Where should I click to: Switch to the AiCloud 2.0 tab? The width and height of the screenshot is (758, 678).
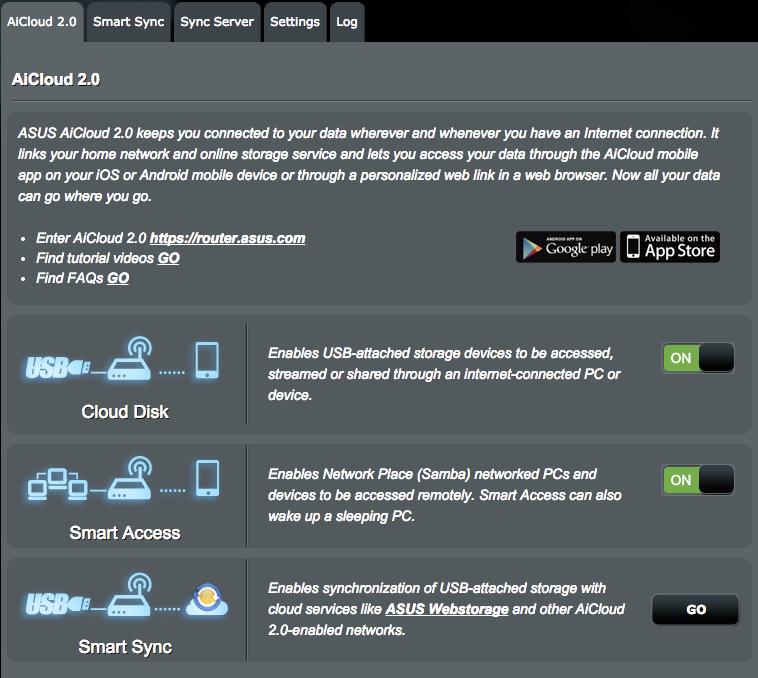(x=42, y=22)
